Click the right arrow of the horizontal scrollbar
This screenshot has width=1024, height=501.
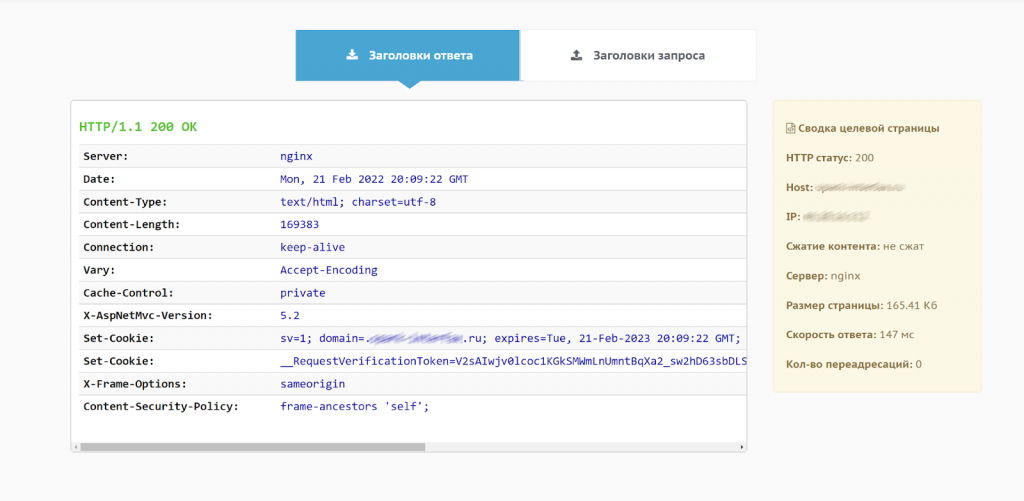click(x=741, y=447)
